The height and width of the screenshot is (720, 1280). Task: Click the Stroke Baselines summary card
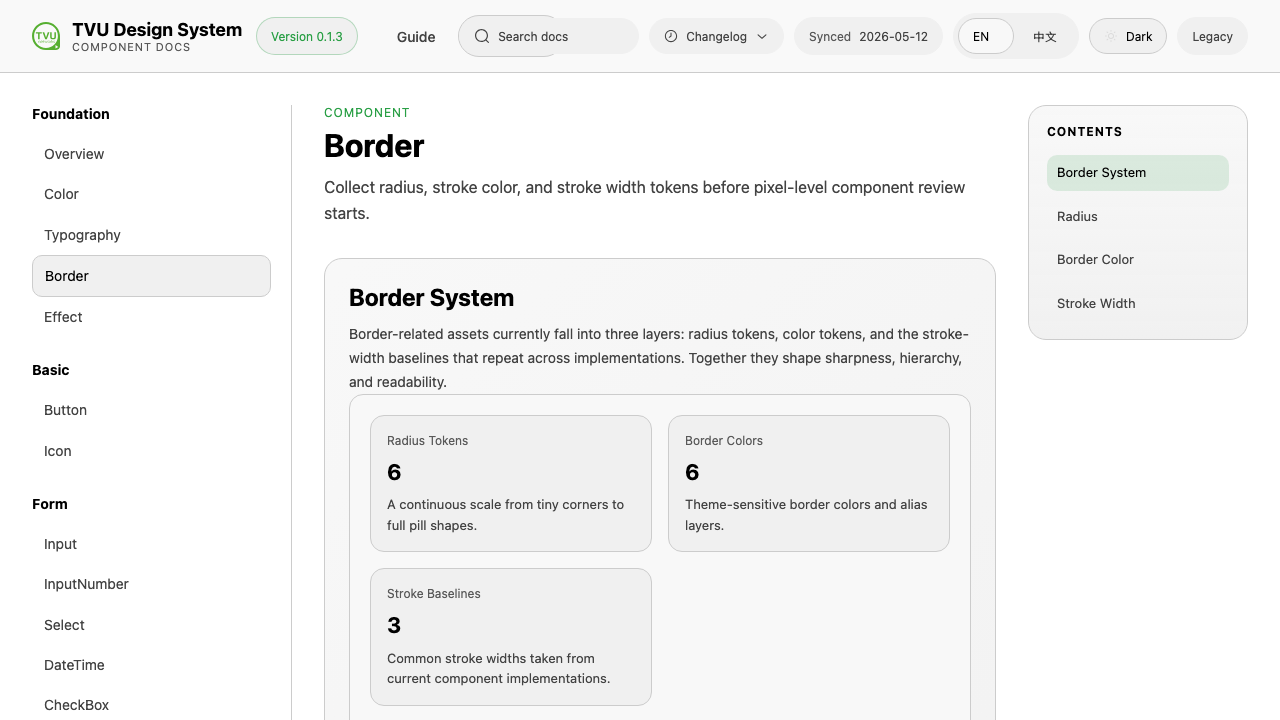tap(511, 637)
